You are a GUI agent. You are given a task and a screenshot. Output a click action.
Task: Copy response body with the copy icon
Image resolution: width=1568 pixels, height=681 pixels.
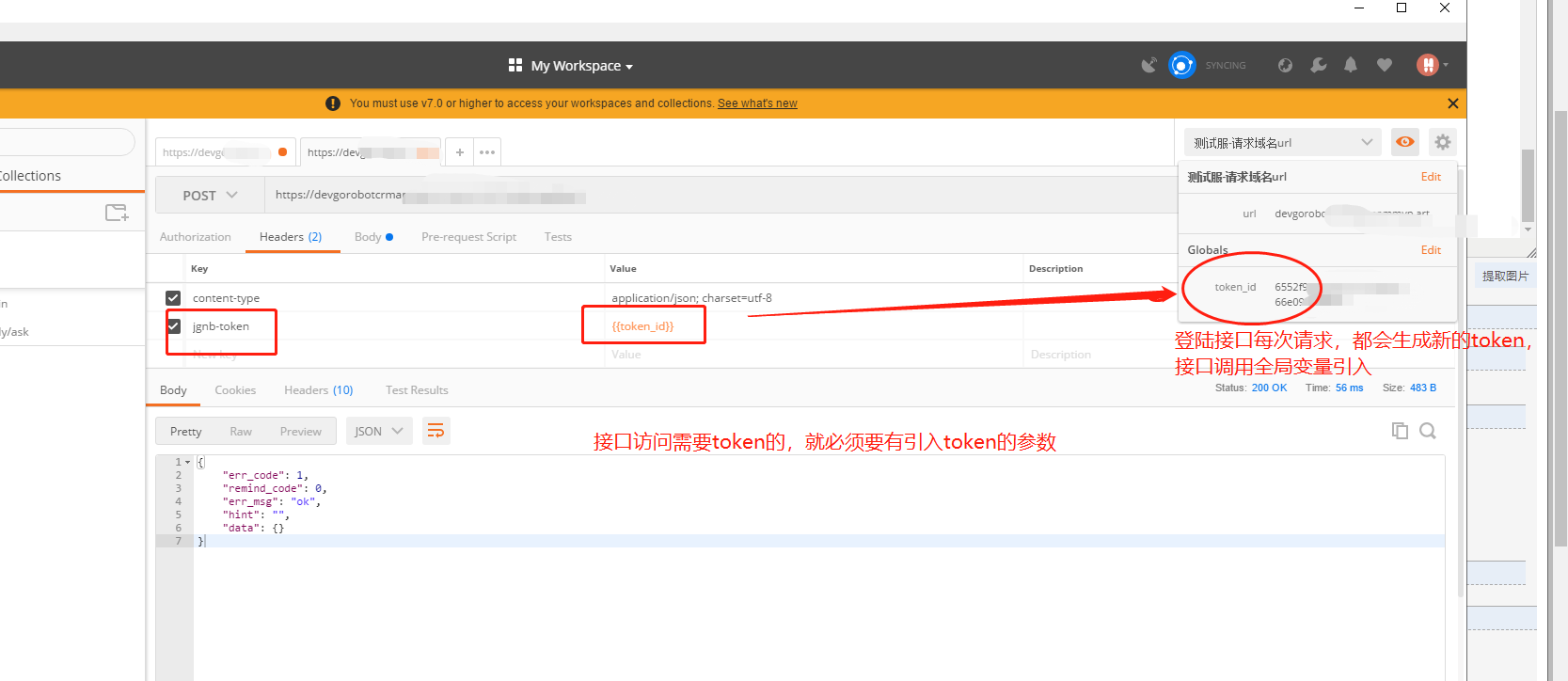coord(1400,431)
